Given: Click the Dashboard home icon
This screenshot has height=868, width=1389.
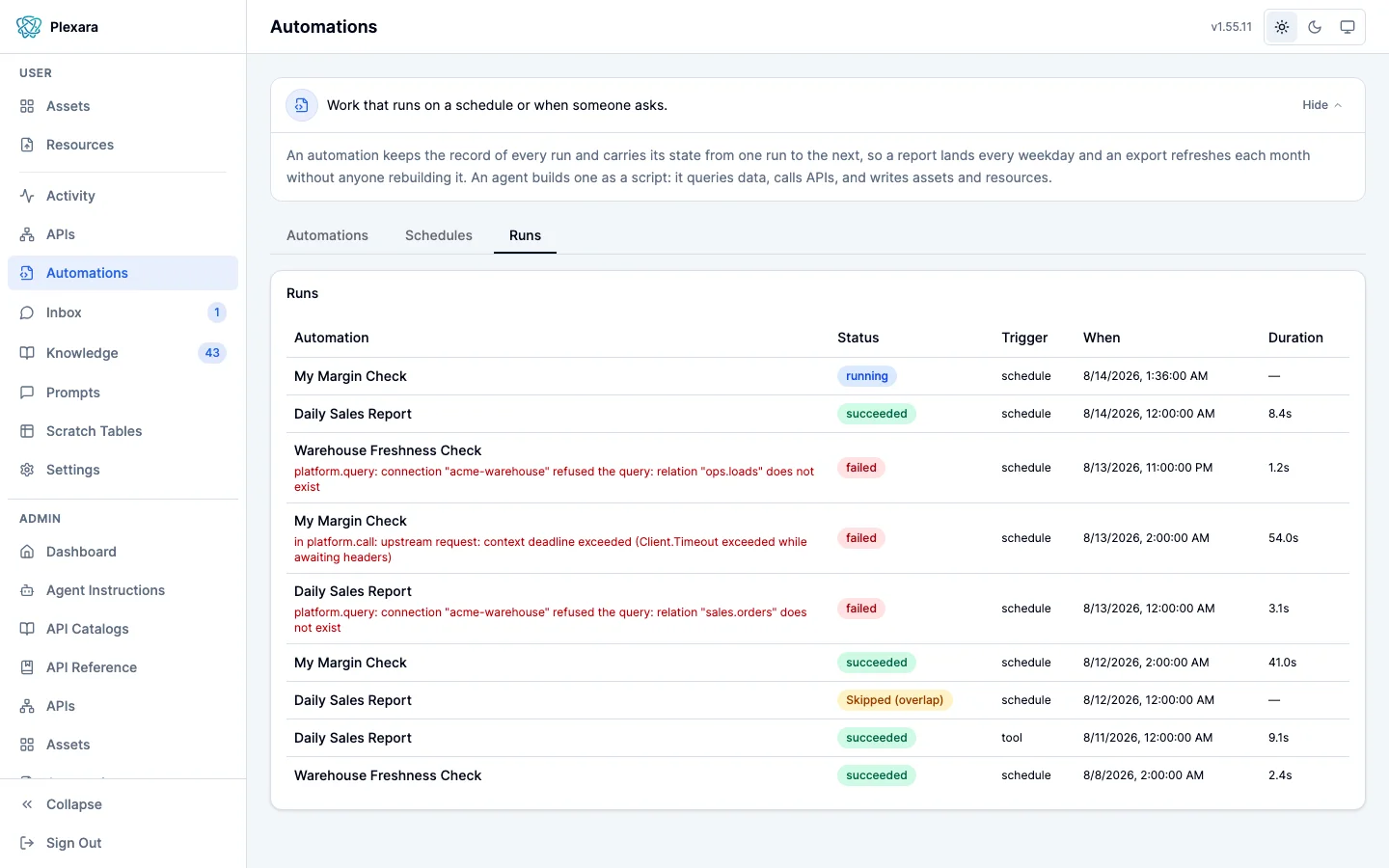Looking at the screenshot, I should click(27, 552).
